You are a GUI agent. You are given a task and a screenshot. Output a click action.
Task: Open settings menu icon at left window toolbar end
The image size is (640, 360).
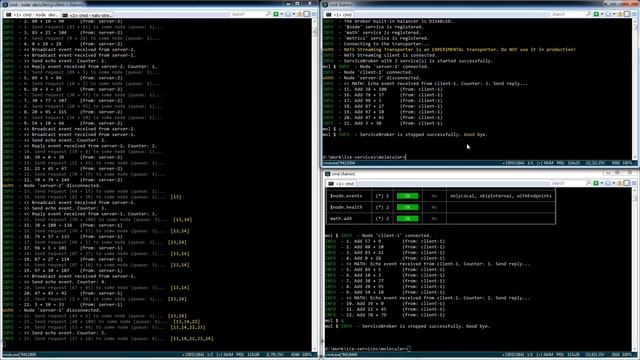[x=313, y=14]
